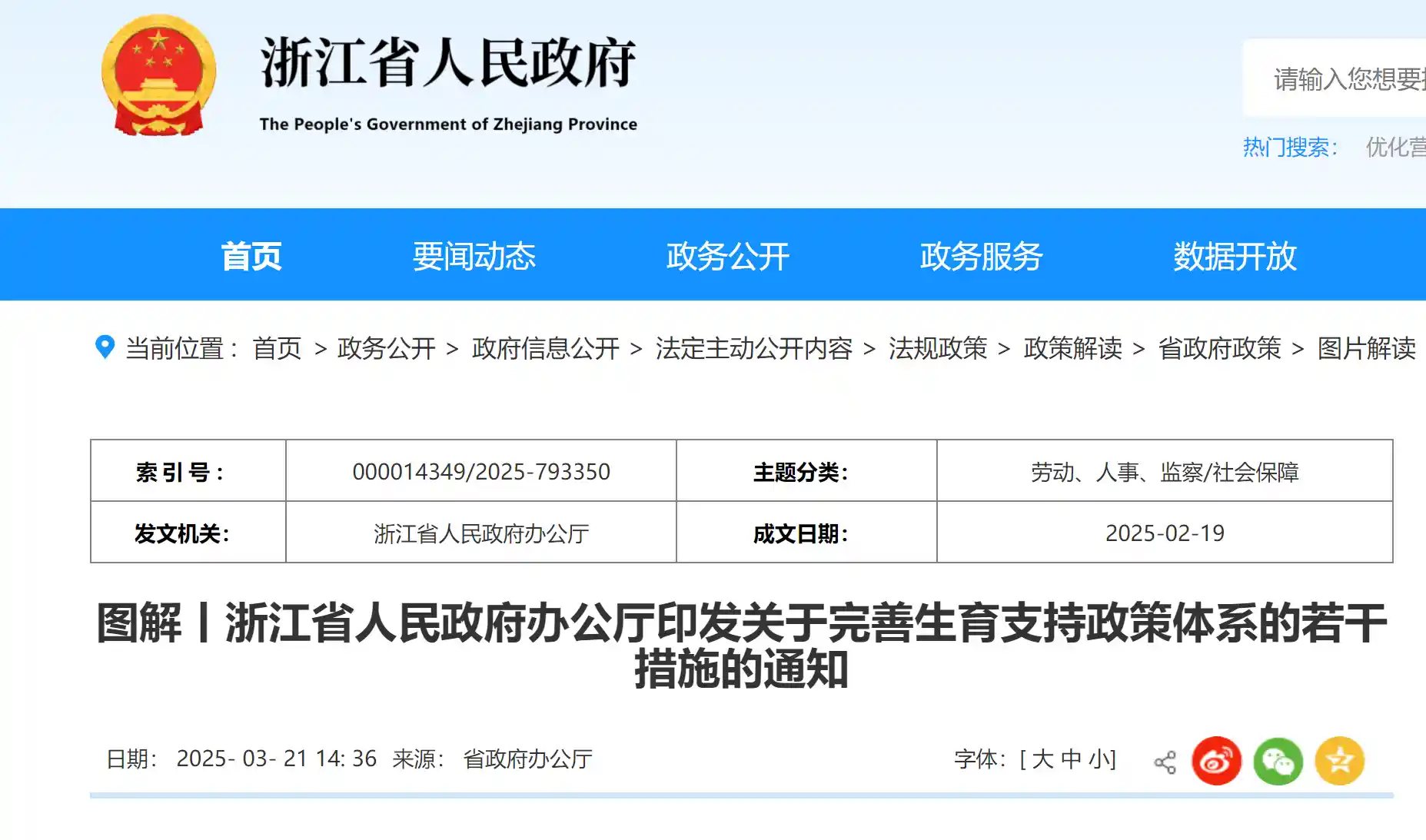This screenshot has height=840, width=1426.
Task: Click the national emblem logo
Action: pos(158,77)
